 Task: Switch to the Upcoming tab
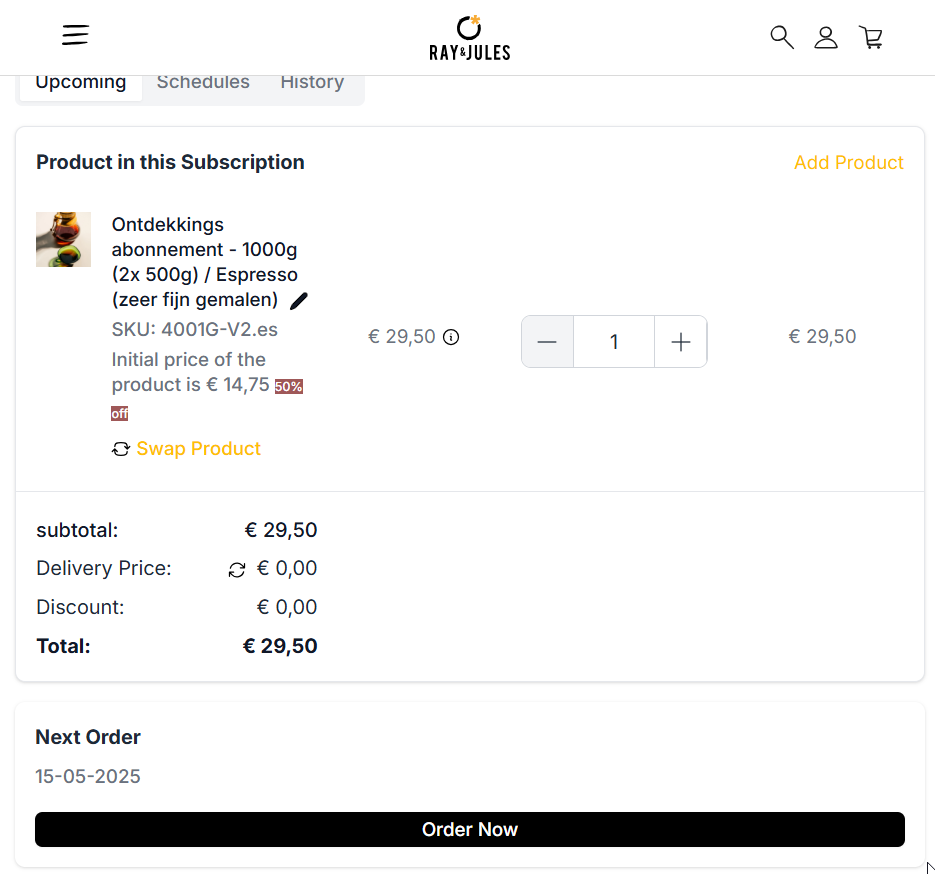click(81, 83)
